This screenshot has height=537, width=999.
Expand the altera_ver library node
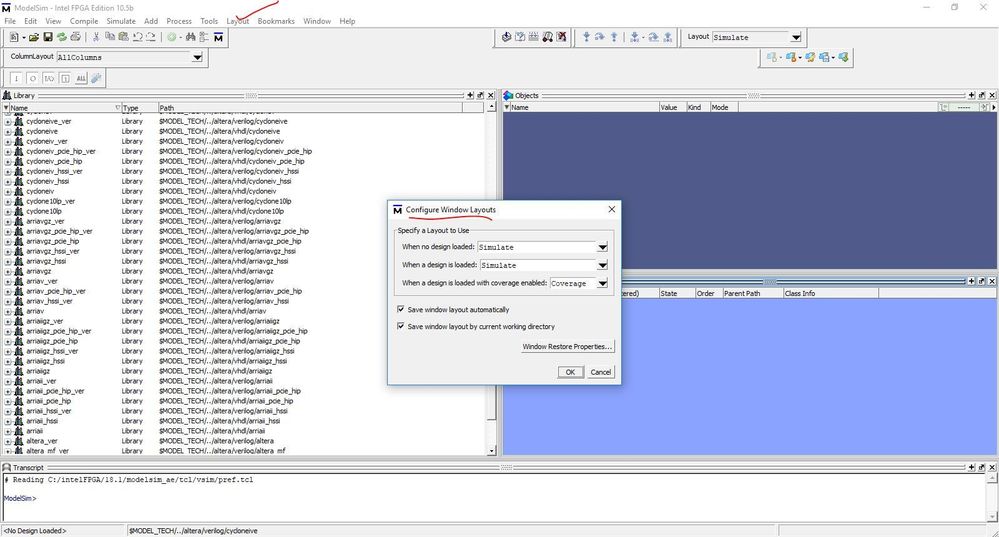[8, 441]
